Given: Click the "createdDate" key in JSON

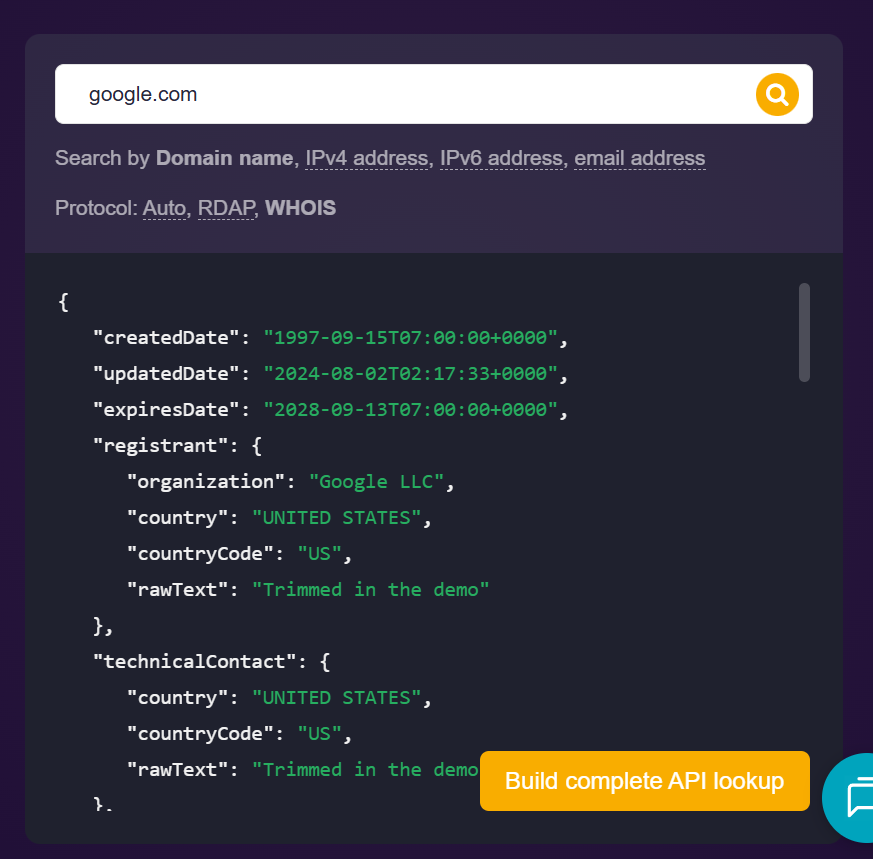Looking at the screenshot, I should pos(166,338).
